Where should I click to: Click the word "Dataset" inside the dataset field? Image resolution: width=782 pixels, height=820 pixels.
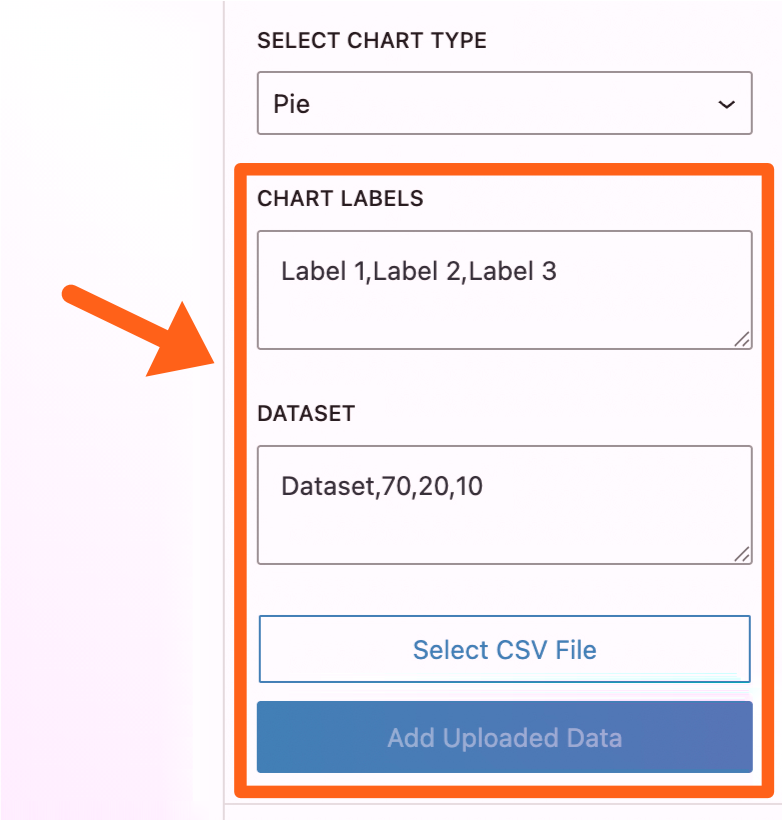point(327,487)
